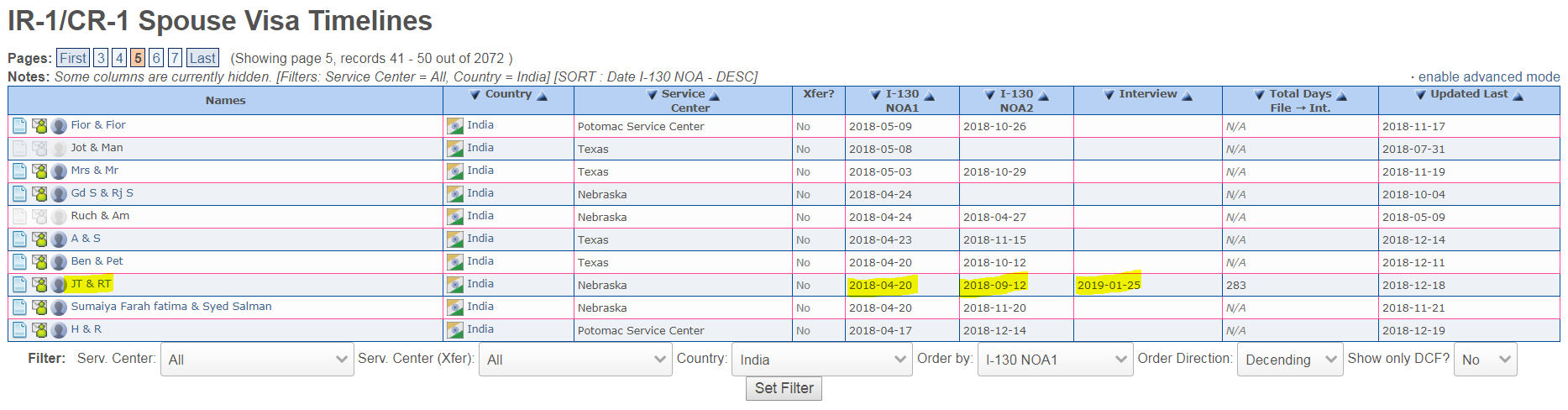Sort Total Days column ascending
1568x410 pixels.
coord(1341,96)
